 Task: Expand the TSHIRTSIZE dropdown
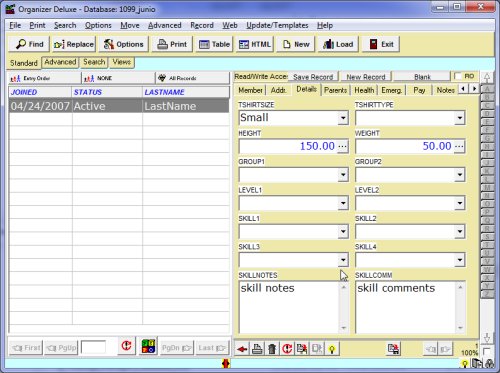pyautogui.click(x=343, y=118)
